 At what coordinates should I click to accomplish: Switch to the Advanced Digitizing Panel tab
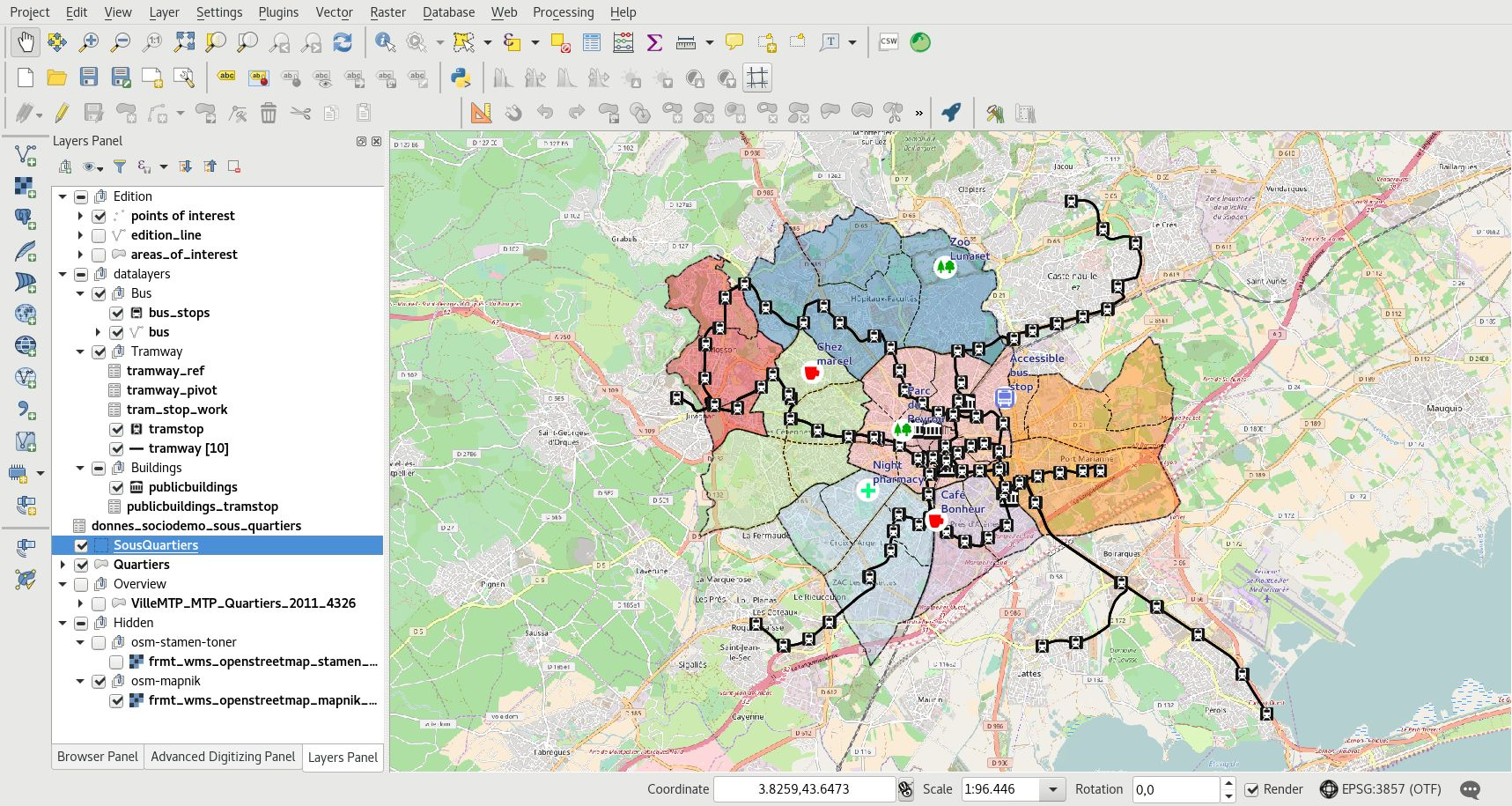click(x=223, y=757)
